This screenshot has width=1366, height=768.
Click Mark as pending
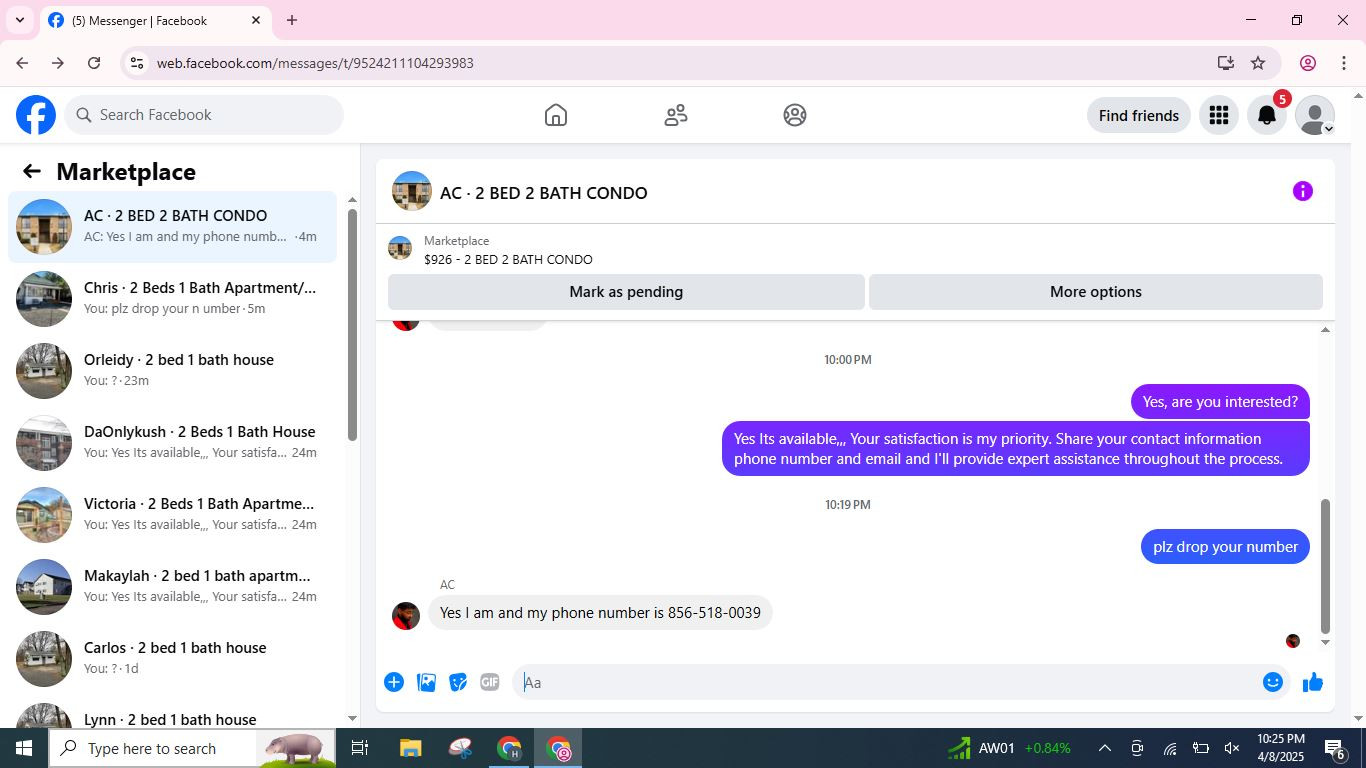pyautogui.click(x=626, y=292)
